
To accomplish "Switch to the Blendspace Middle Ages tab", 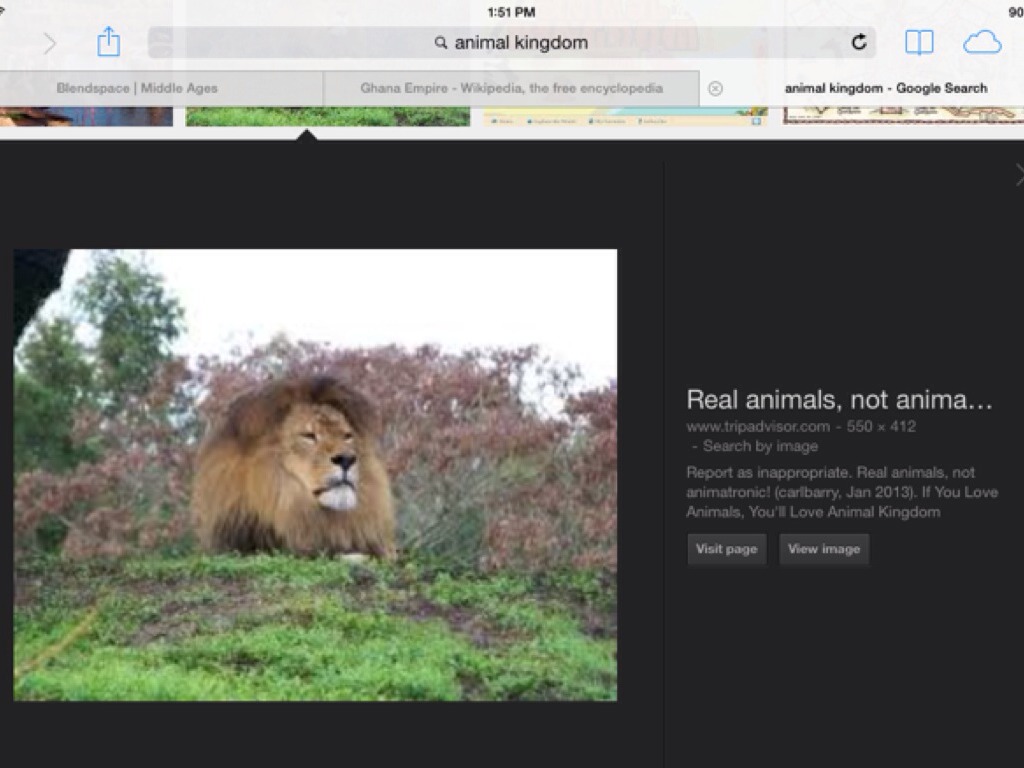I will [x=137, y=88].
